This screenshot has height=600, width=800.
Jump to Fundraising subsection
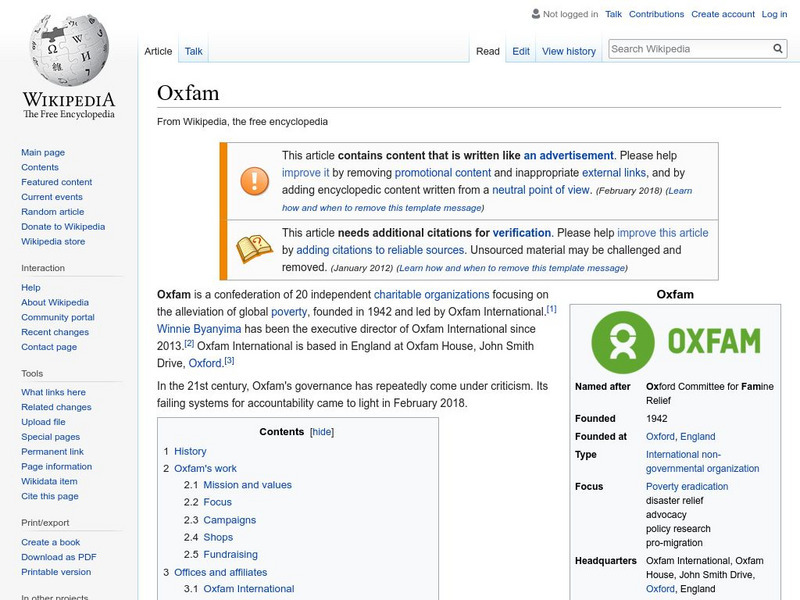coord(231,554)
